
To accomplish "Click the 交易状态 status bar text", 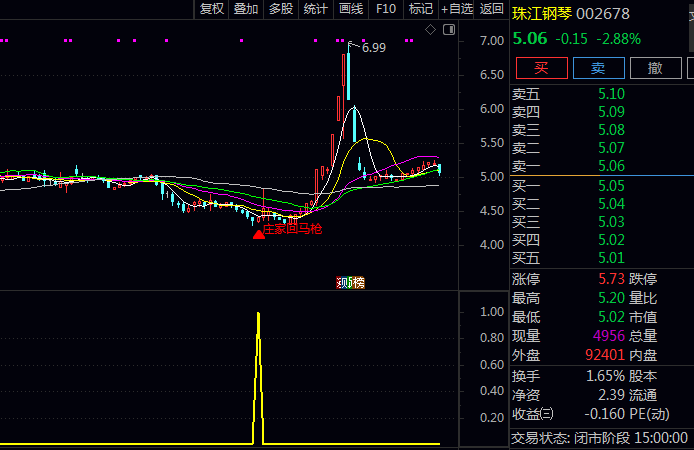I will (x=599, y=438).
